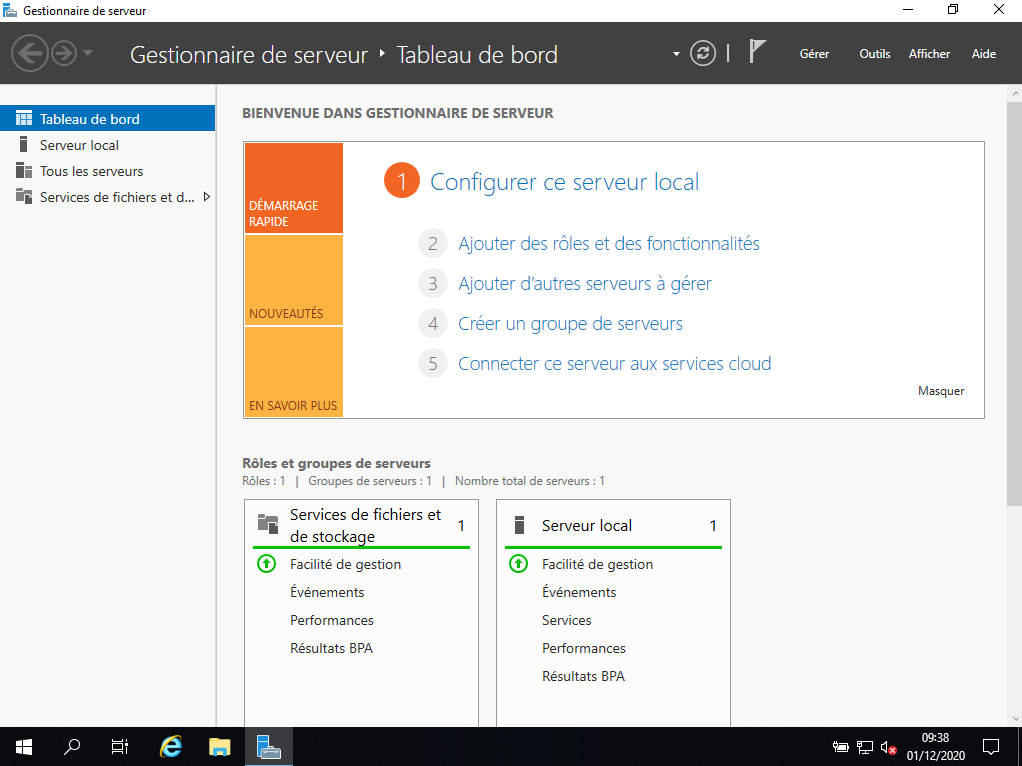This screenshot has width=1022, height=766.
Task: Open the Démarrage rapide tile
Action: pyautogui.click(x=293, y=188)
